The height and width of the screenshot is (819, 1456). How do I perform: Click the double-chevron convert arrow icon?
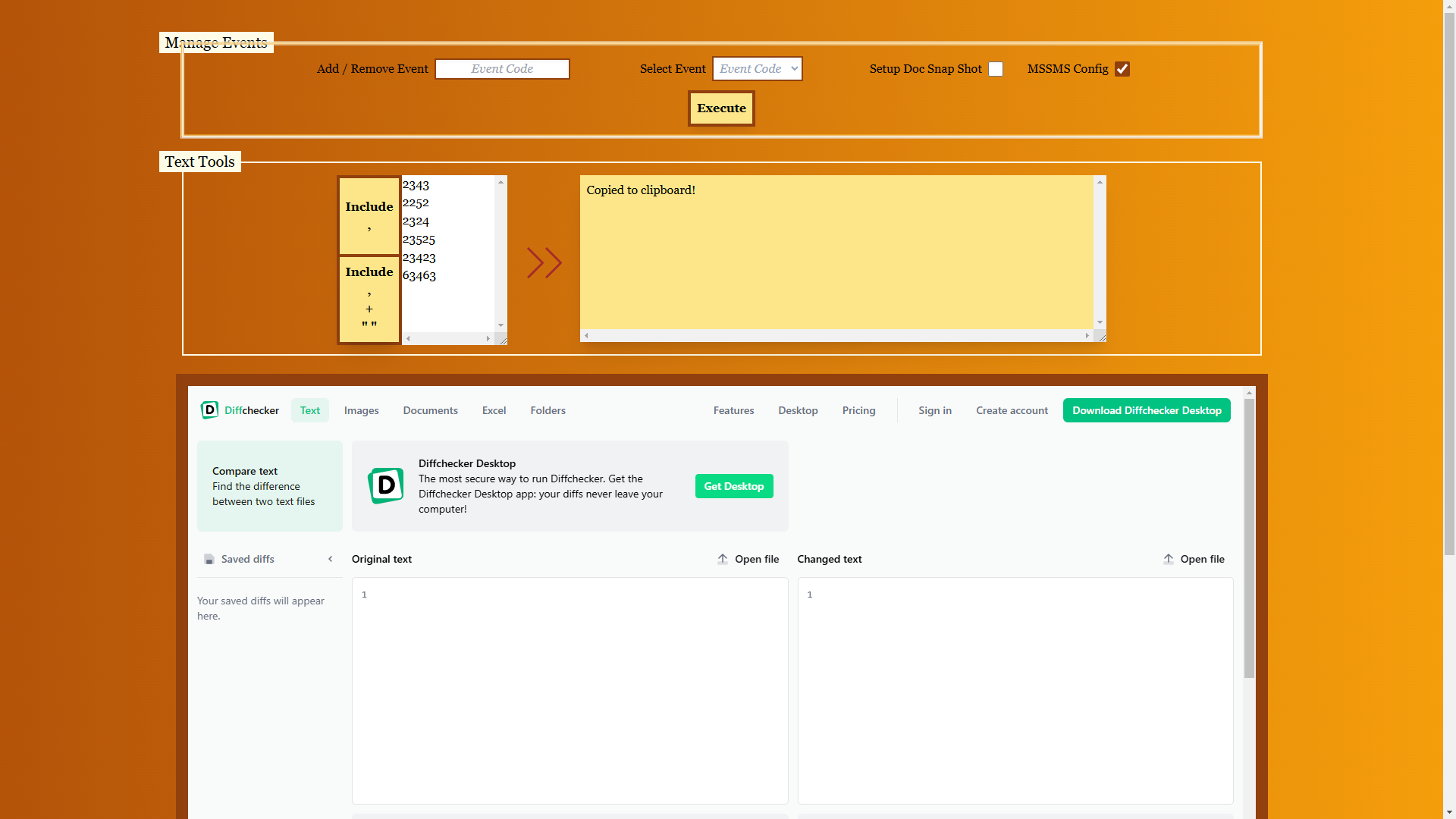pyautogui.click(x=544, y=263)
